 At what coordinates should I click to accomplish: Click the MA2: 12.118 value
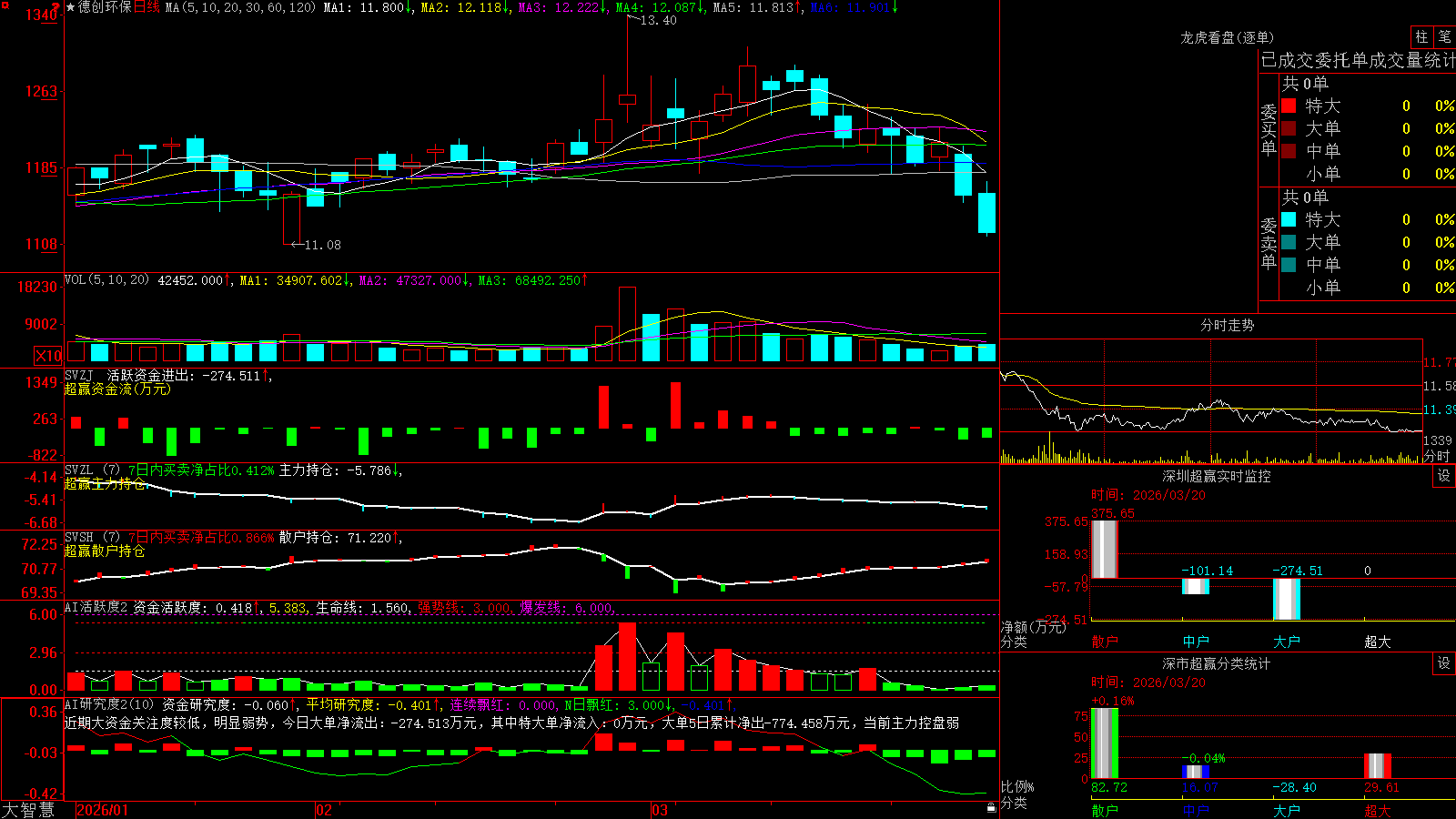point(461,7)
